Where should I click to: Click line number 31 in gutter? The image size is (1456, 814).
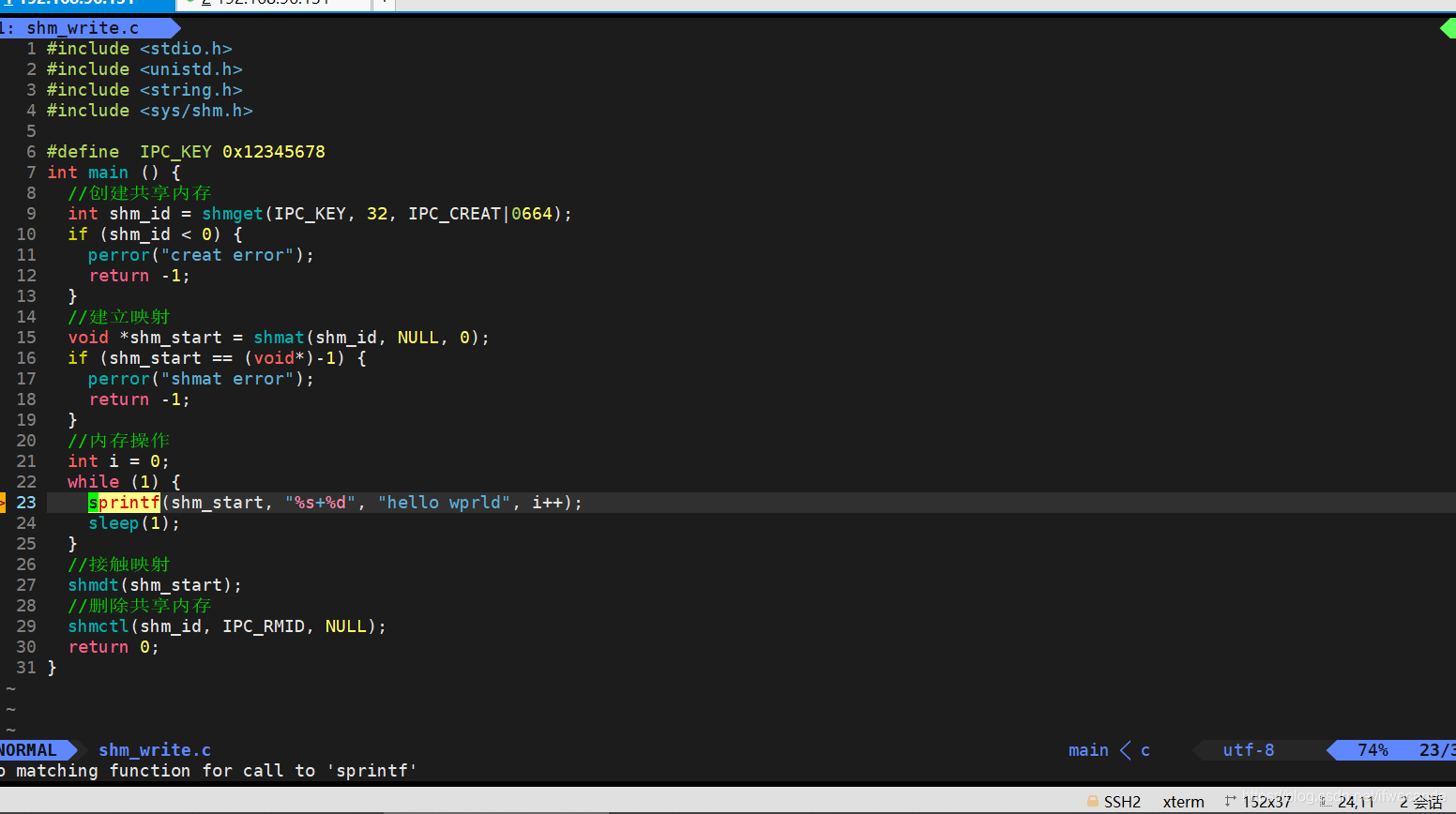click(26, 668)
